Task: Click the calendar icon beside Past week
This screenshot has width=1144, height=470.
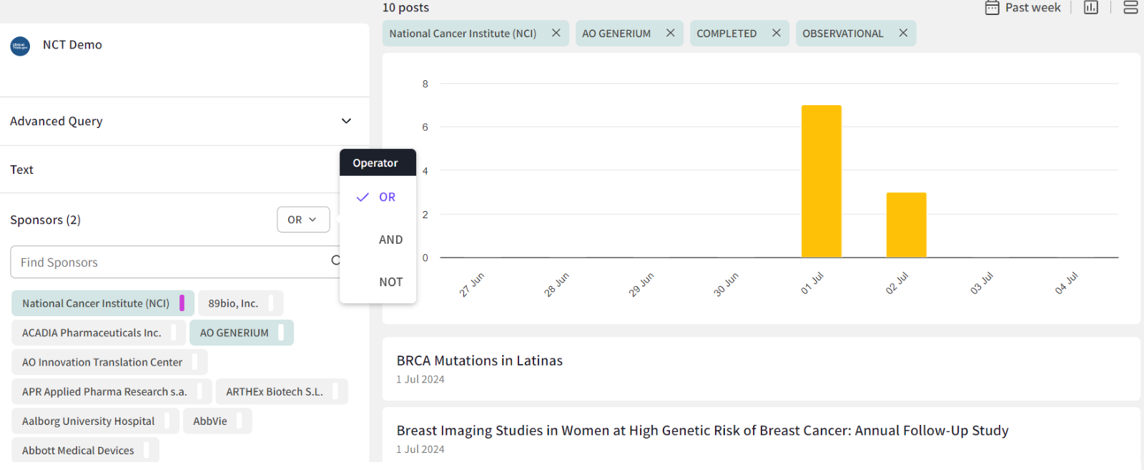Action: click(x=992, y=8)
